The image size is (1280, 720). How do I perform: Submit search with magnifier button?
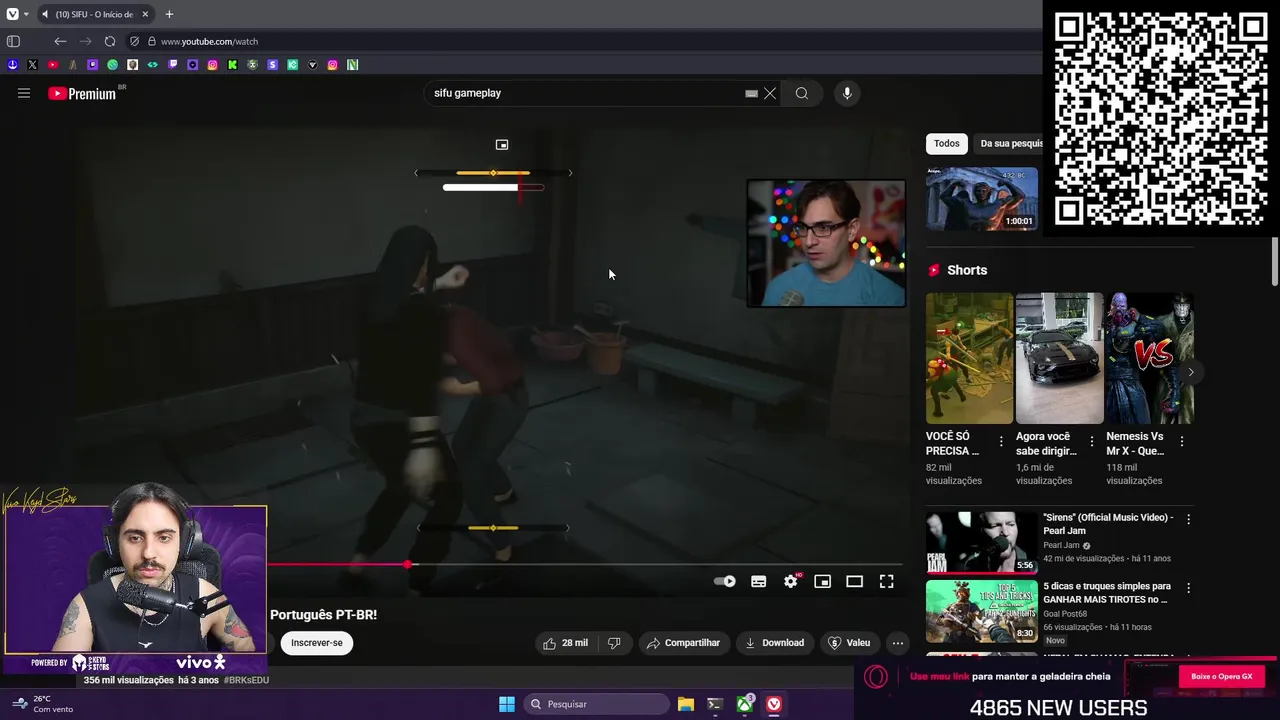click(802, 93)
